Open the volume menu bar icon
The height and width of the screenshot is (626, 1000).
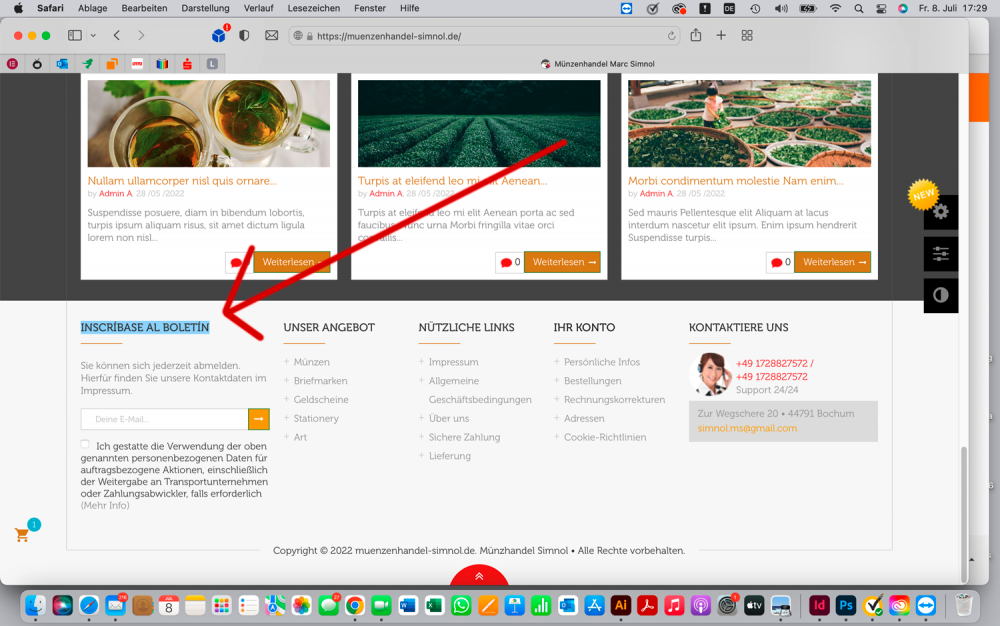point(781,8)
